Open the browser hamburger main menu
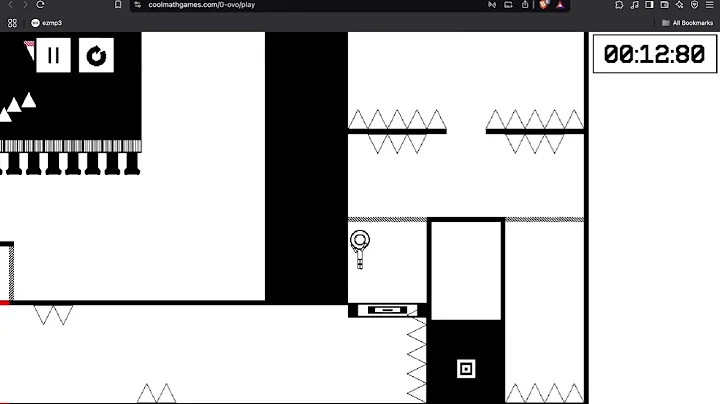The width and height of the screenshot is (720, 404). click(710, 5)
